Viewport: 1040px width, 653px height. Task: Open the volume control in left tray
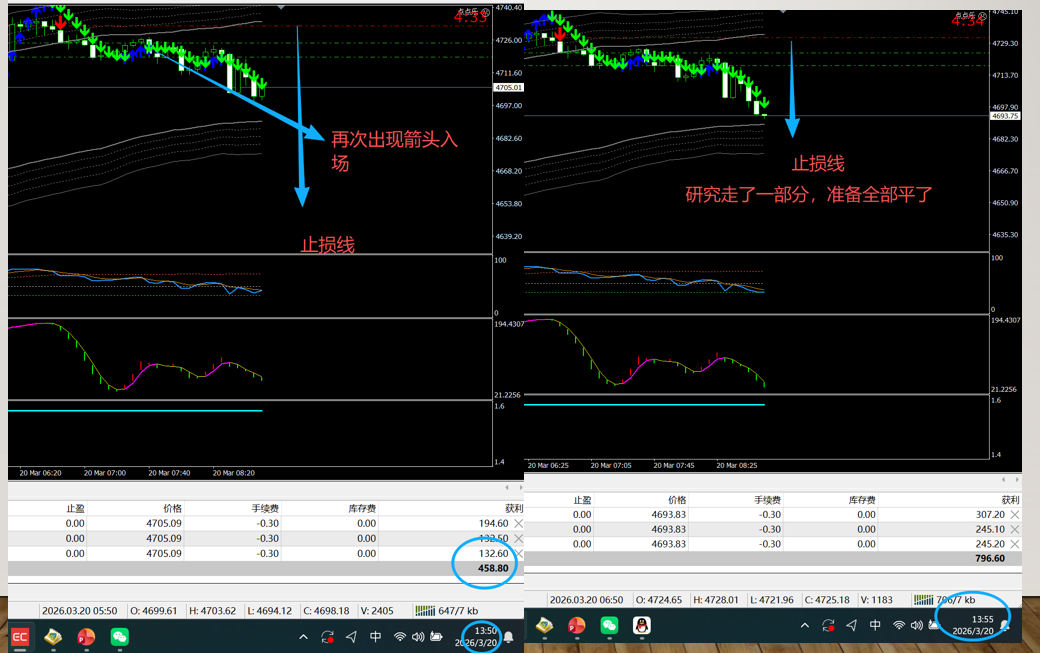[x=418, y=637]
